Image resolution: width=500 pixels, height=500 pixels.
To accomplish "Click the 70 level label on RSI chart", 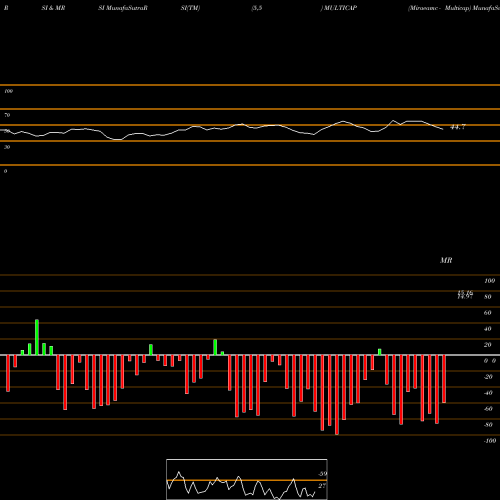I will [x=7, y=115].
